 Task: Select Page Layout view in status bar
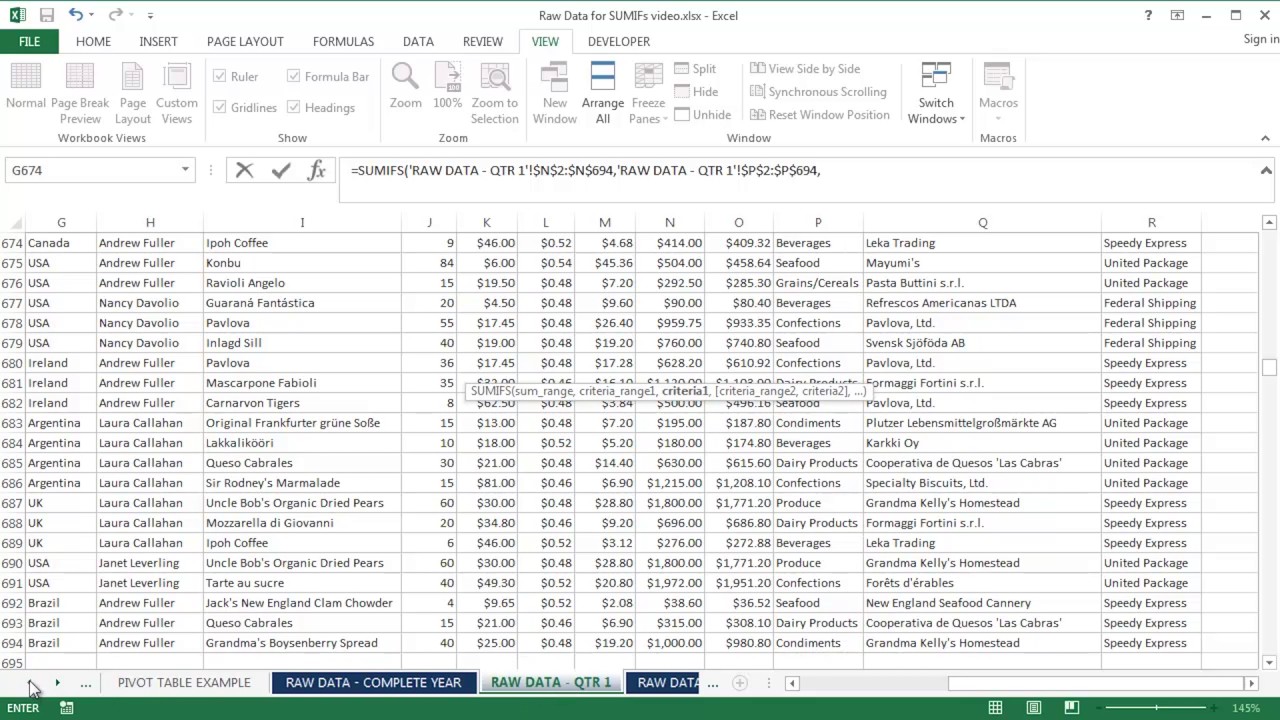pos(1034,708)
